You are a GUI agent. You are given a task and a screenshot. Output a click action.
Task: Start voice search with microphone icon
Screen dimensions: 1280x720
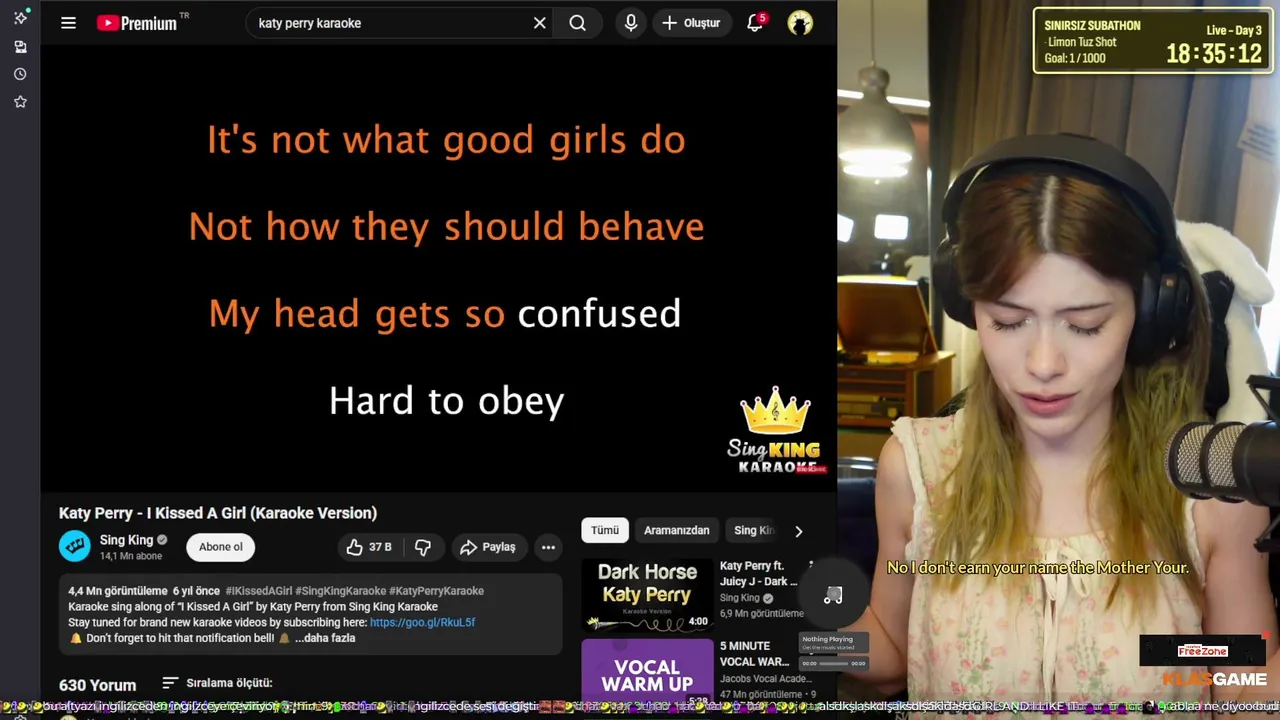(x=631, y=23)
